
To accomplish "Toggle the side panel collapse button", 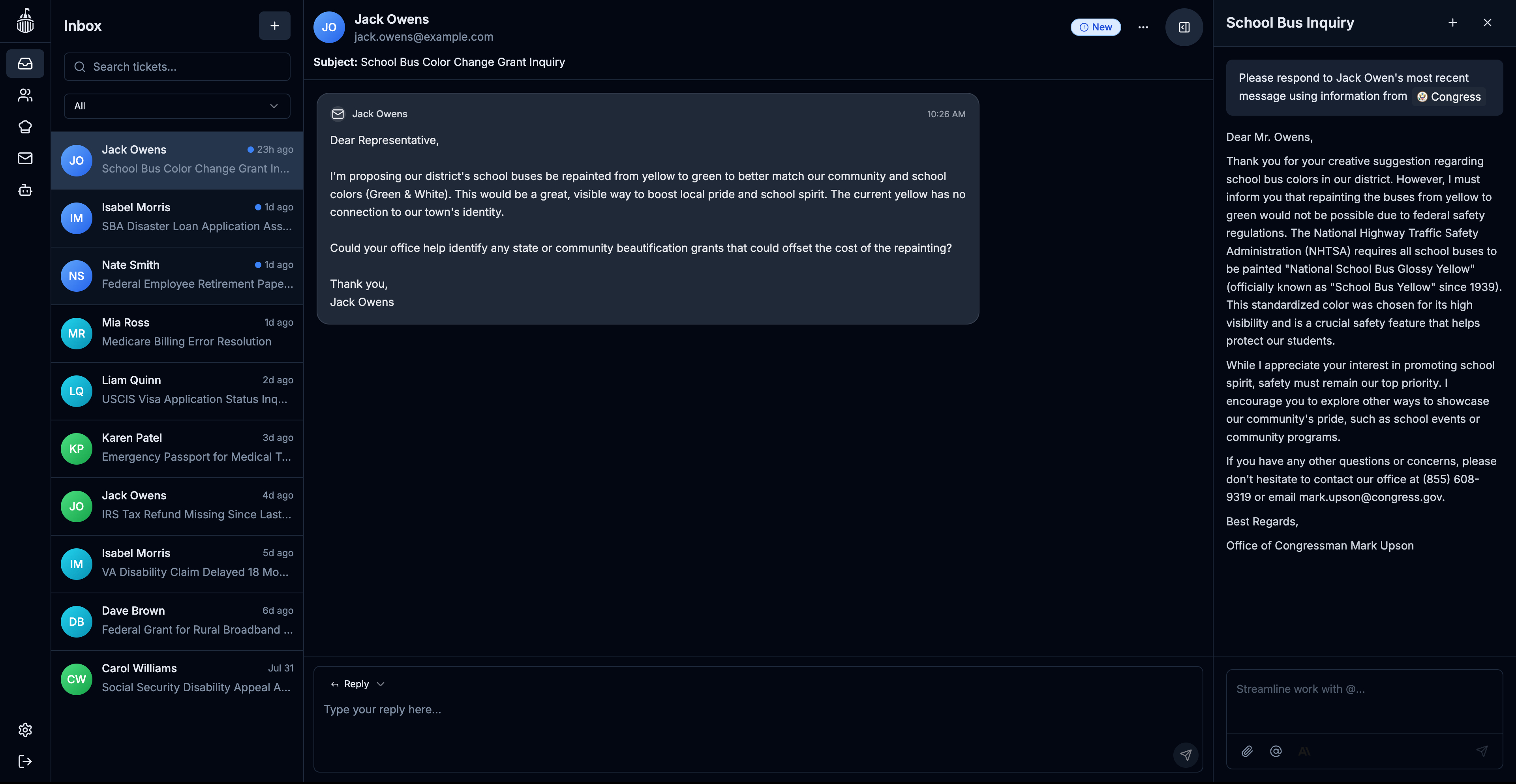I will point(1184,27).
